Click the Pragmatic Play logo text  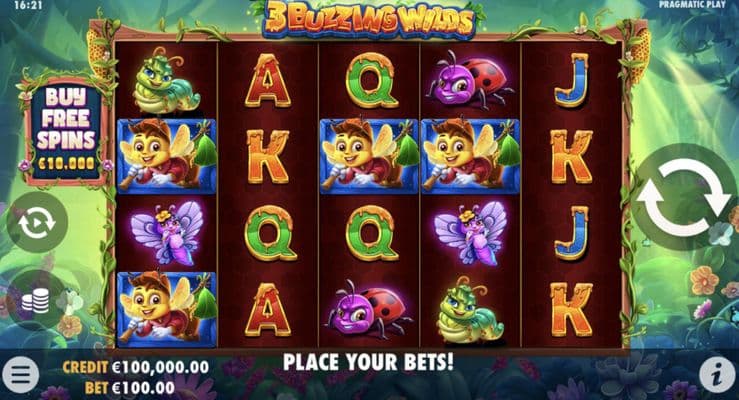692,5
